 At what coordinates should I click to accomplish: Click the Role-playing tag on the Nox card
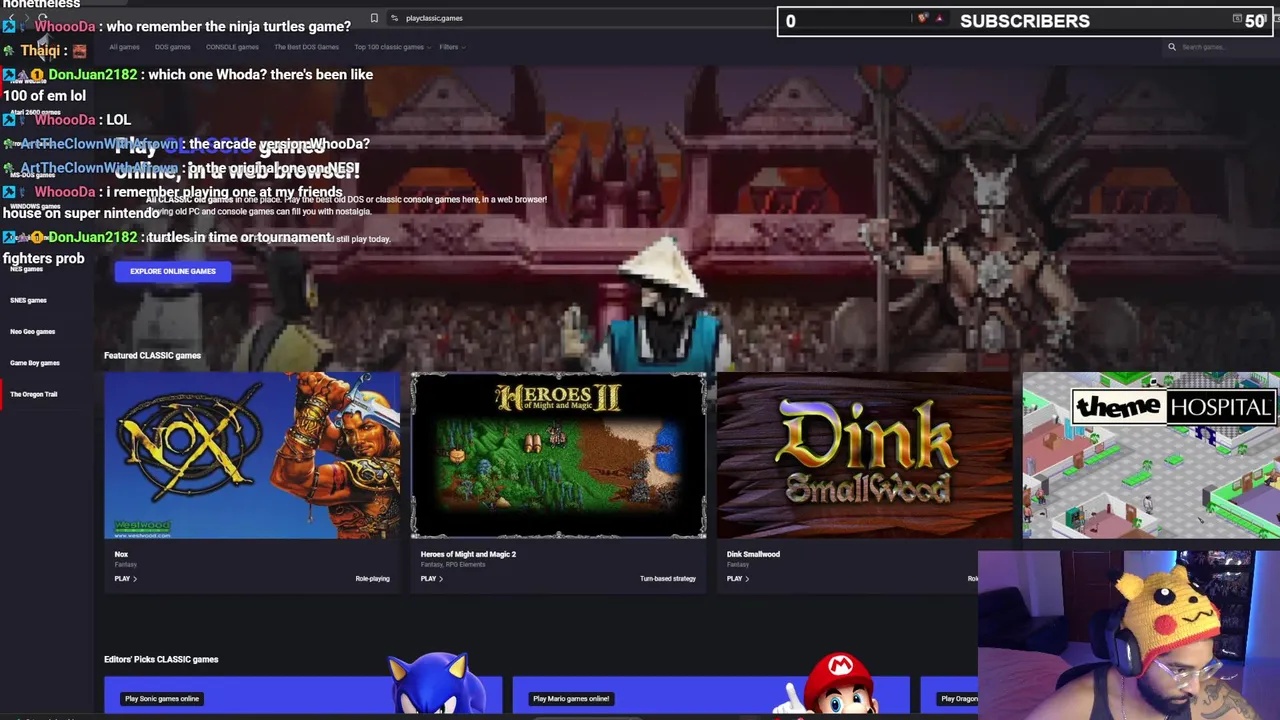372,579
